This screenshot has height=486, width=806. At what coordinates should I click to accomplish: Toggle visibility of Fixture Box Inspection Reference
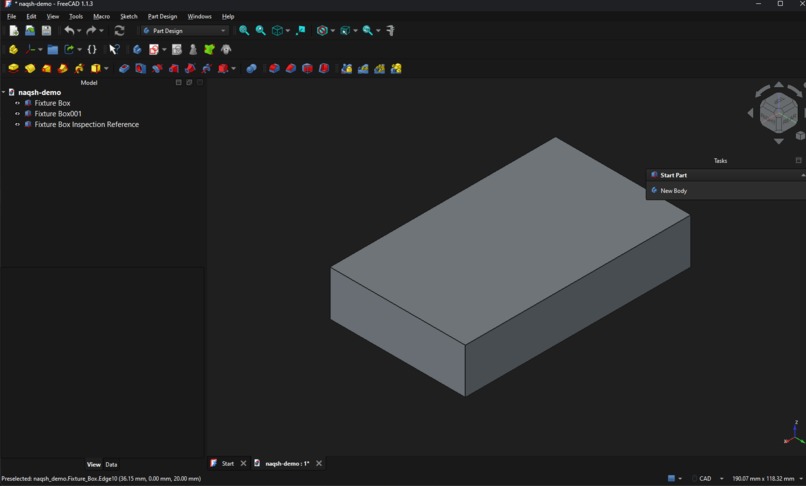pos(17,124)
